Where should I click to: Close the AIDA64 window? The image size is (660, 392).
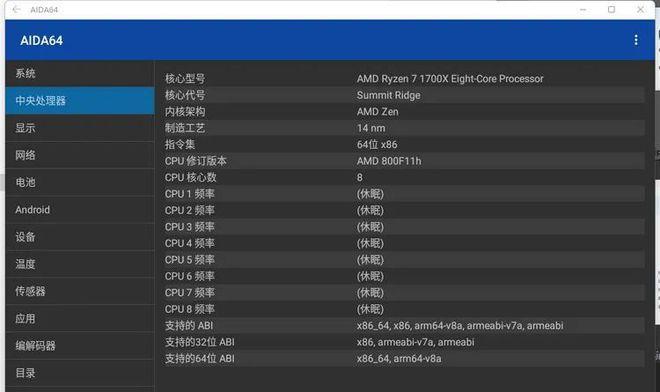click(640, 9)
